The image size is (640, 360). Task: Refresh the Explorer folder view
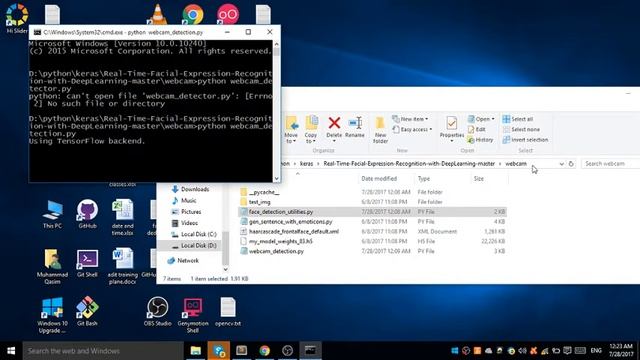tap(571, 164)
